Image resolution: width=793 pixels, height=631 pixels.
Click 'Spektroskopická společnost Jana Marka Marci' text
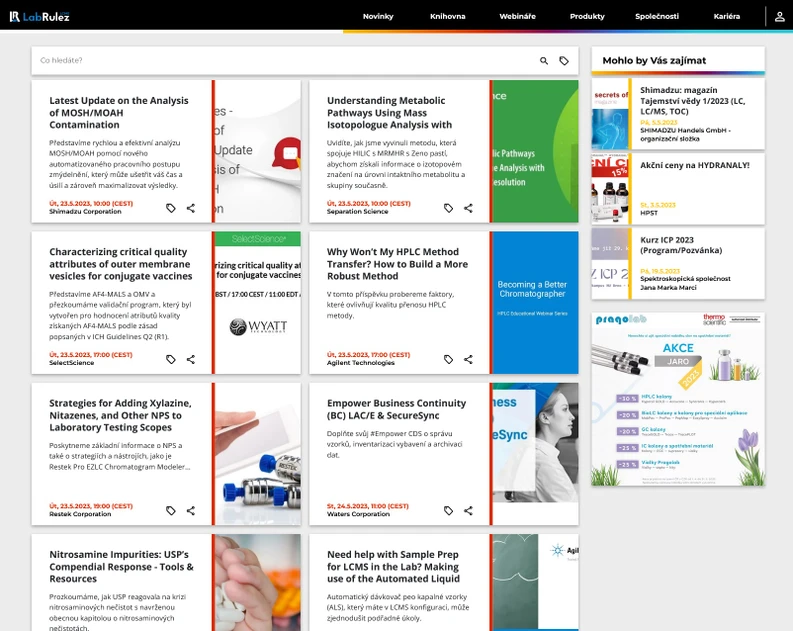point(685,283)
